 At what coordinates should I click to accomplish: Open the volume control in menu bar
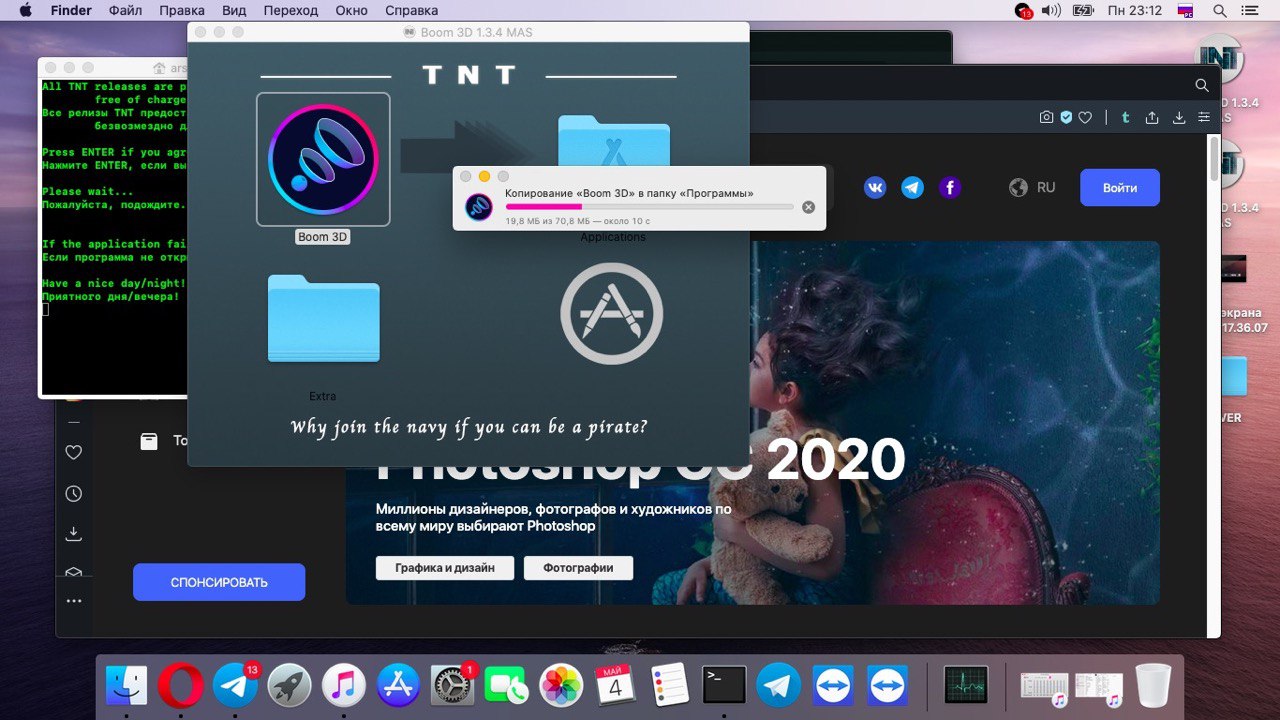pyautogui.click(x=1051, y=11)
